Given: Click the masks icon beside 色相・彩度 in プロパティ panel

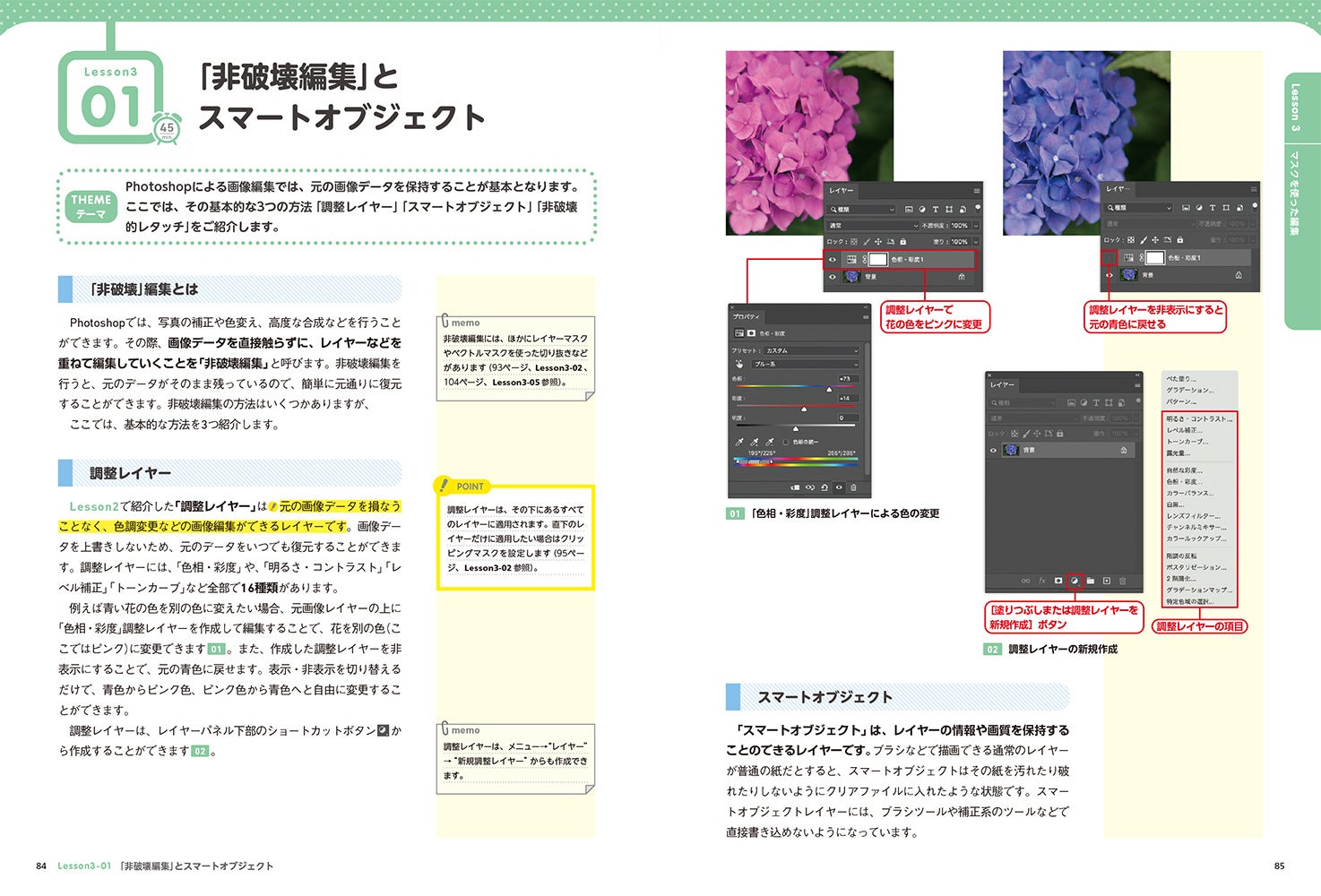Looking at the screenshot, I should tap(752, 333).
